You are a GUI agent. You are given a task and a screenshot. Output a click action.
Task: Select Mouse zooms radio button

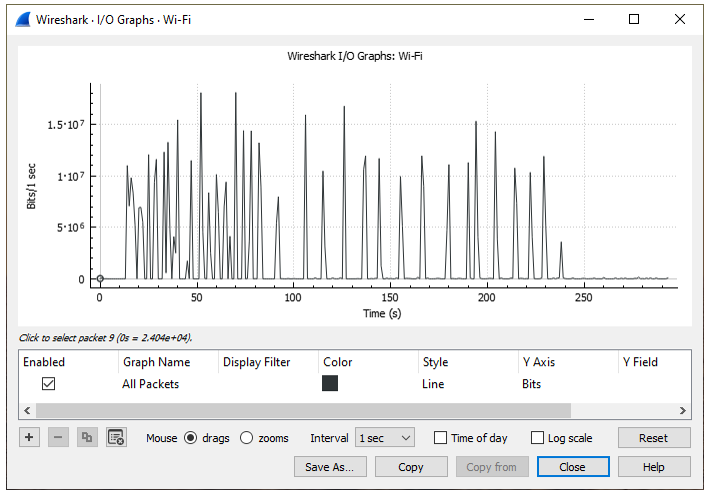(x=247, y=438)
